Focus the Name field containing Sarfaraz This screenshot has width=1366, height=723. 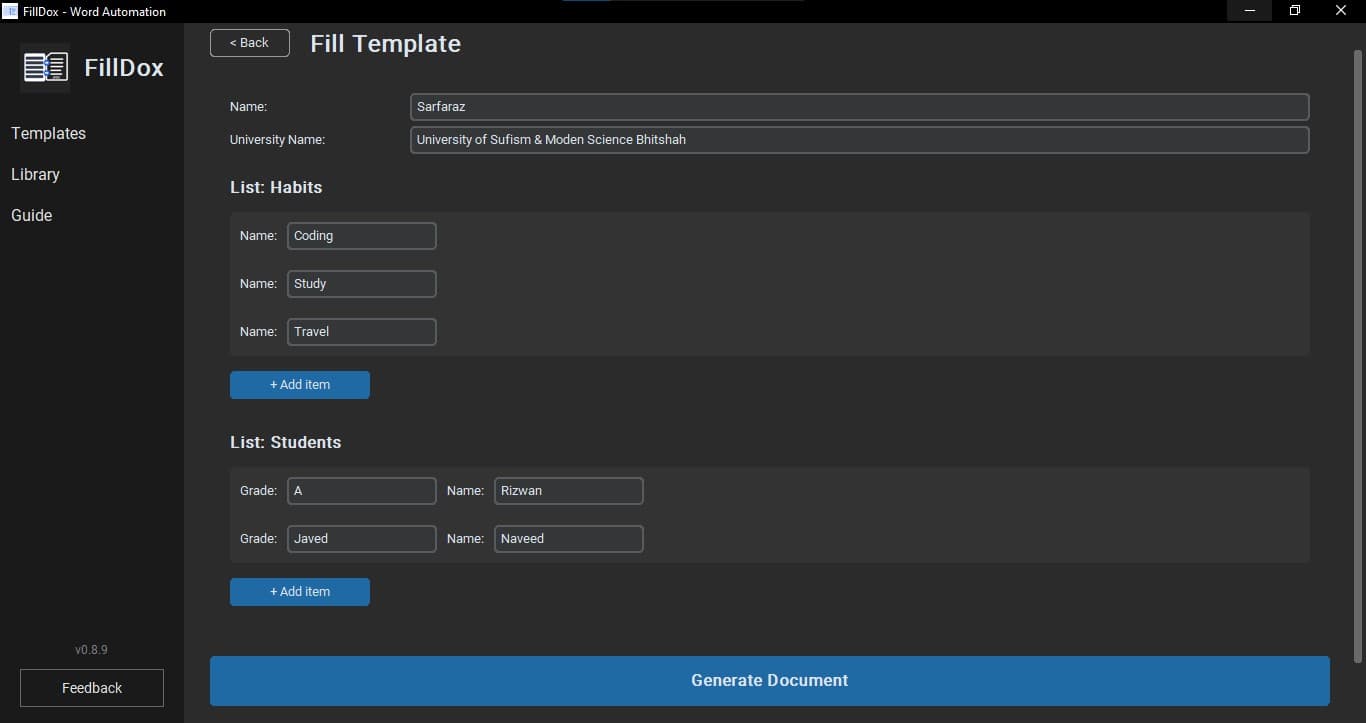coord(859,107)
